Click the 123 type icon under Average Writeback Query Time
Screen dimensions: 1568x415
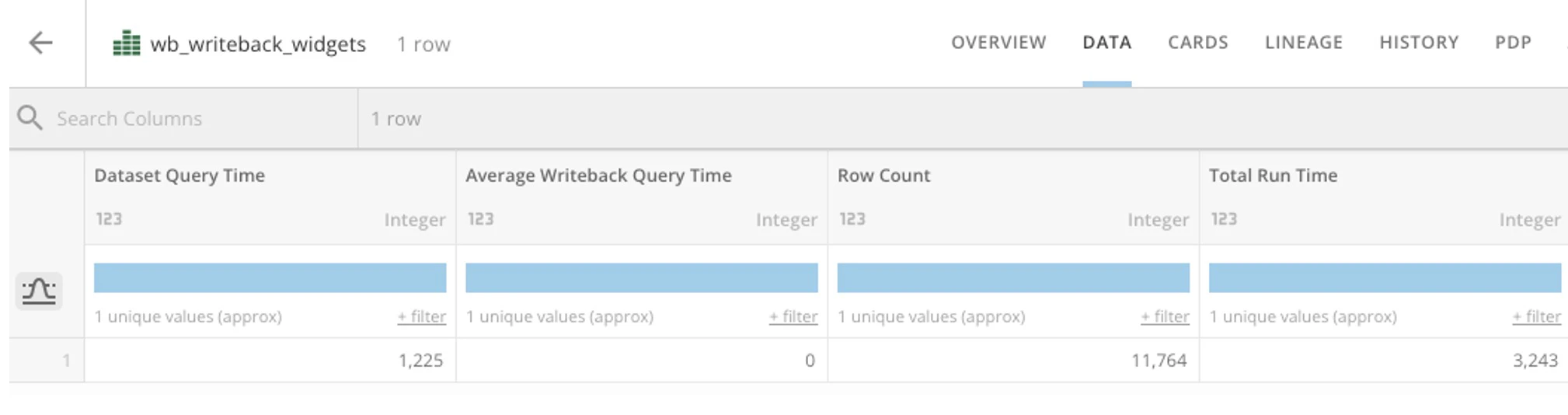point(480,219)
